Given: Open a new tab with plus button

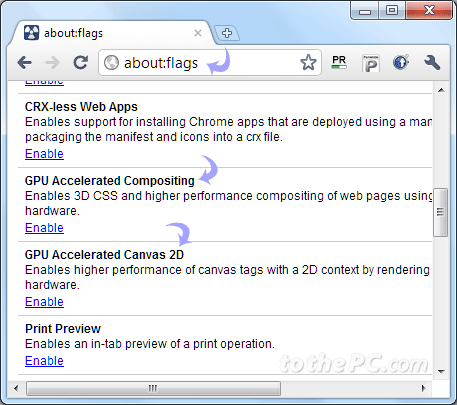Looking at the screenshot, I should click(x=227, y=33).
